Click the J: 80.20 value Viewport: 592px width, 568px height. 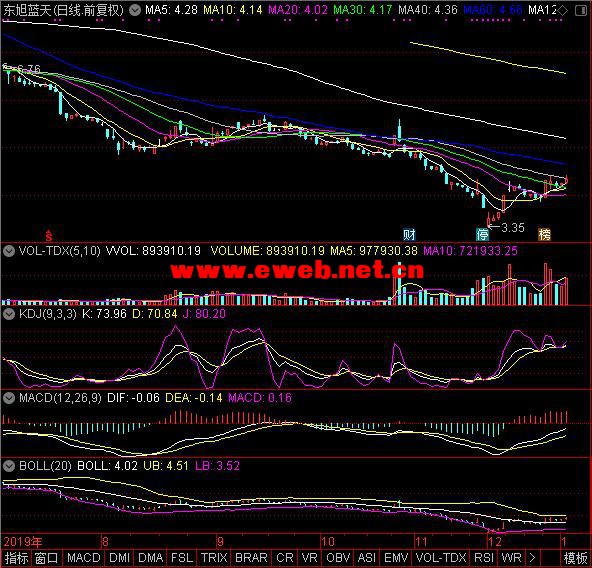click(x=204, y=314)
